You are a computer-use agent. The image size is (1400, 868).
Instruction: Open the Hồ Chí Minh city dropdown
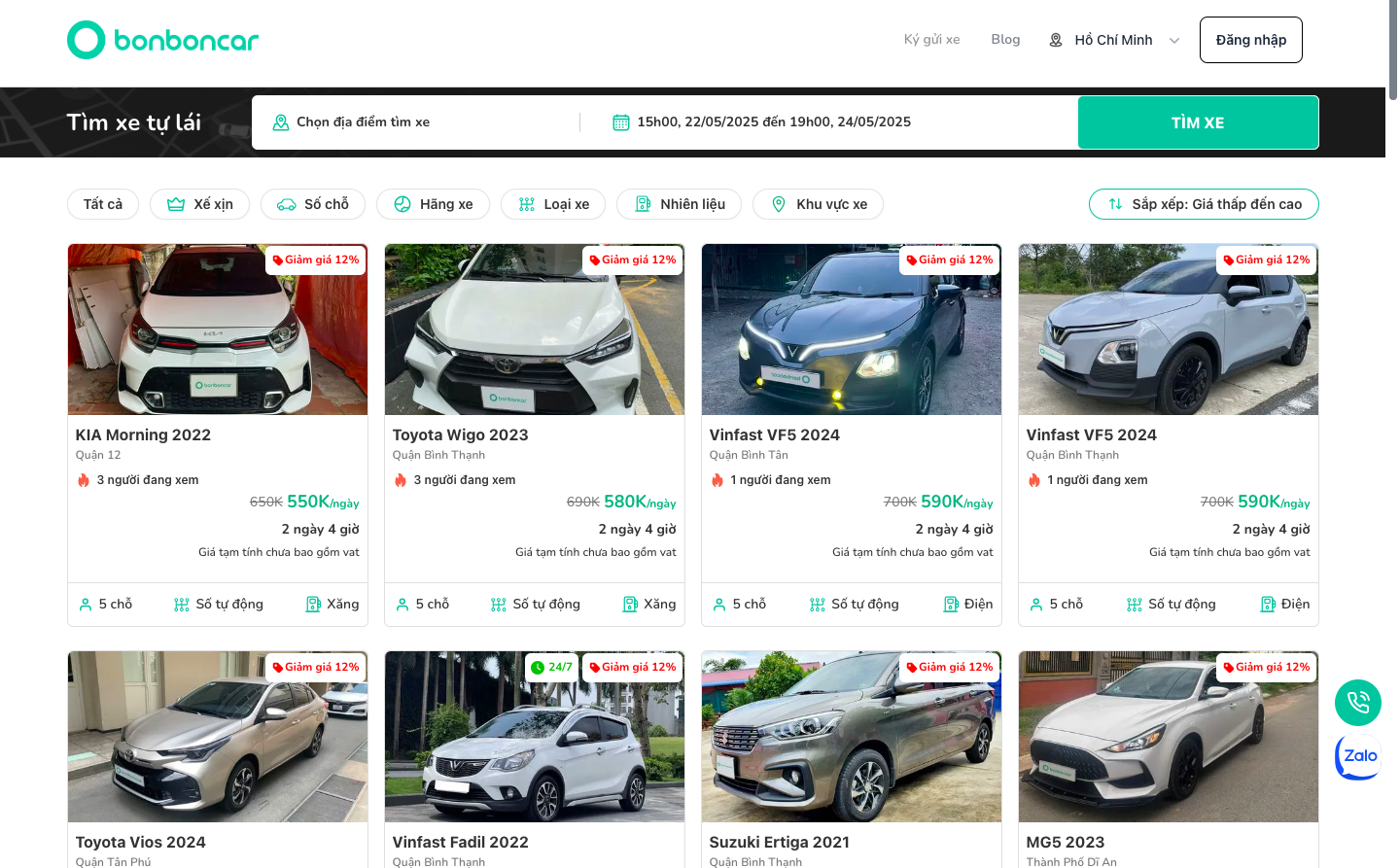click(1114, 40)
